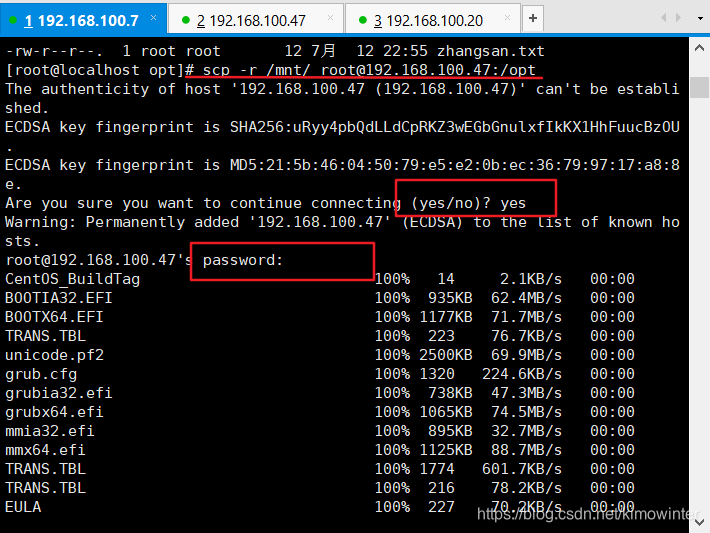
Task: Click the root@192.168.100.47:/opt destination text
Action: [428, 70]
